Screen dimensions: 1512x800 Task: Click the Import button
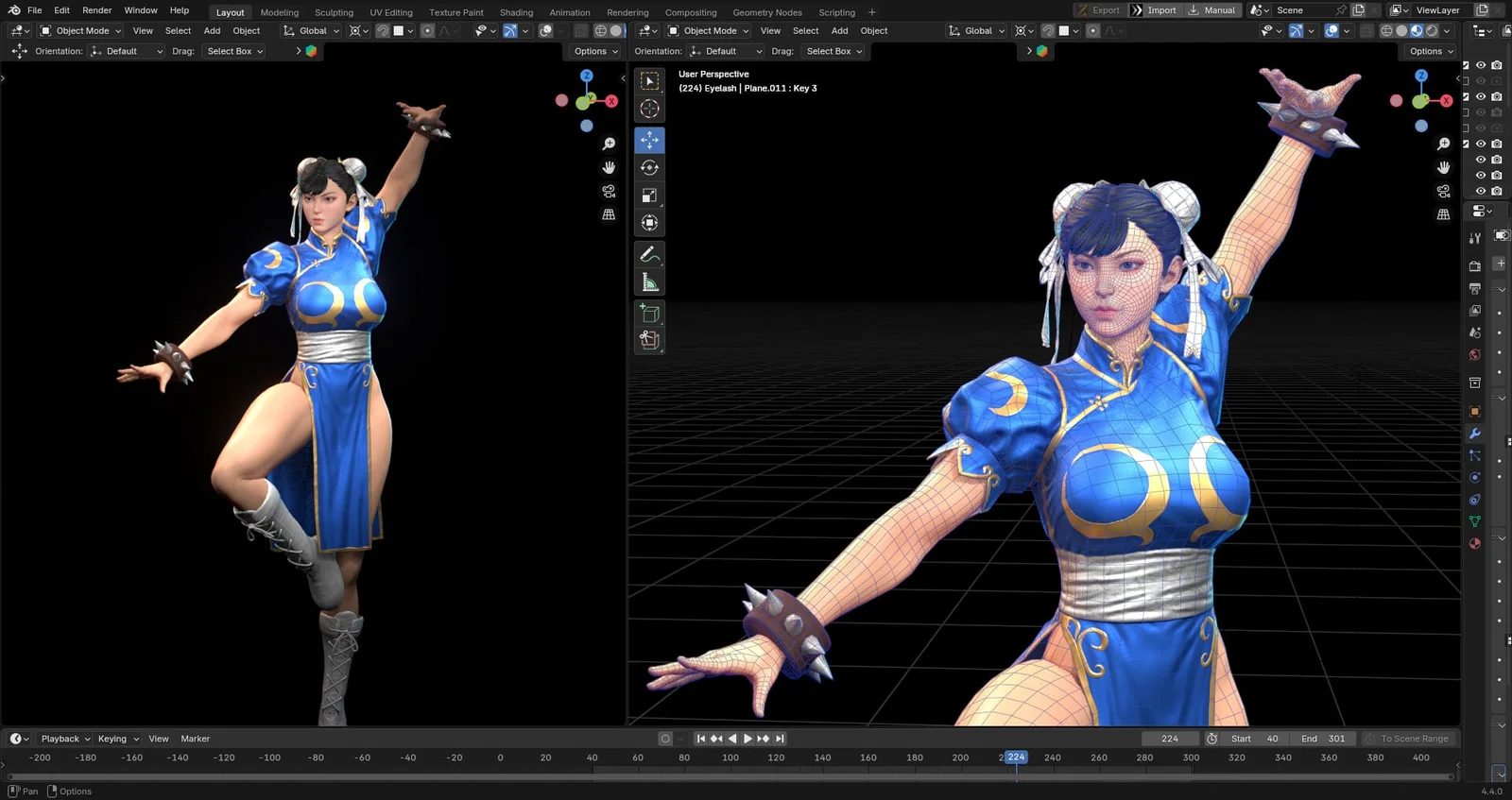[x=1154, y=10]
